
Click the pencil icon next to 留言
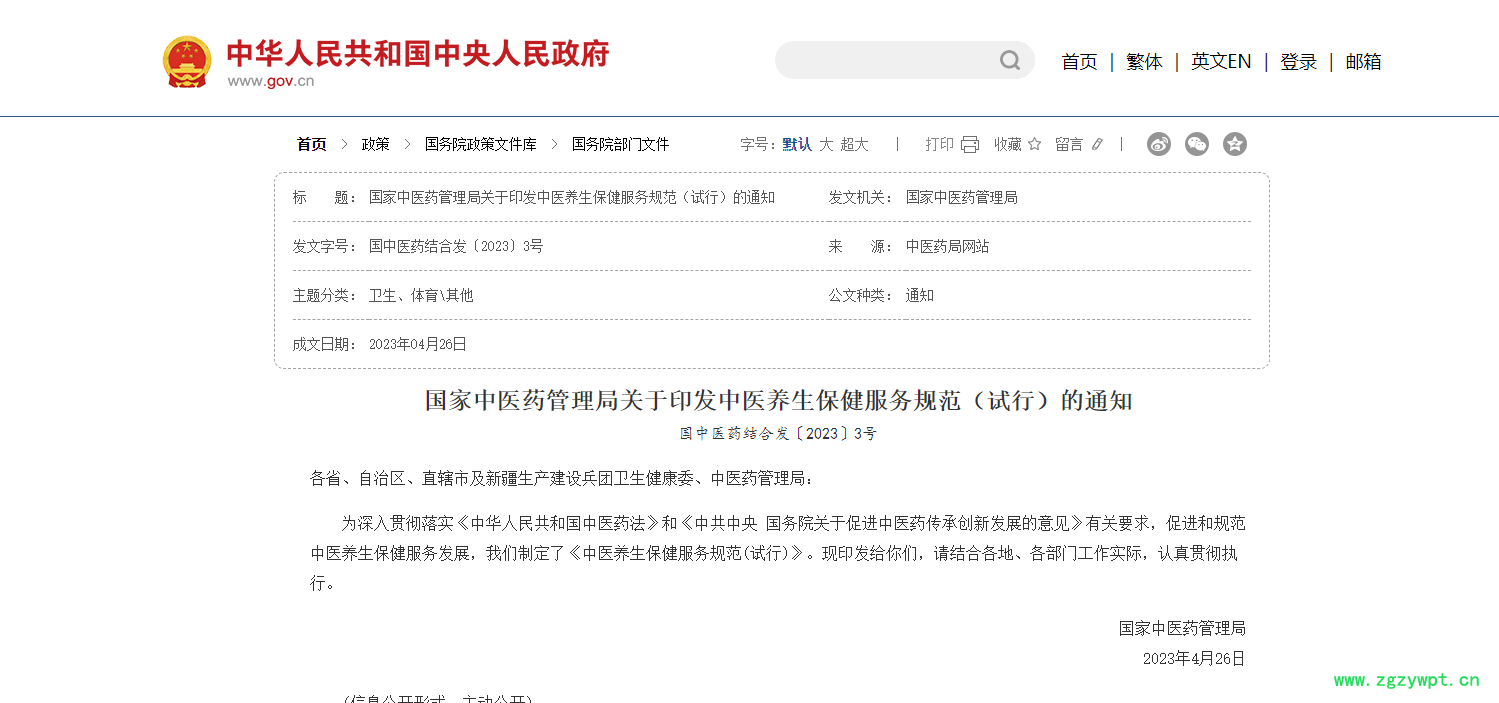pyautogui.click(x=1097, y=145)
